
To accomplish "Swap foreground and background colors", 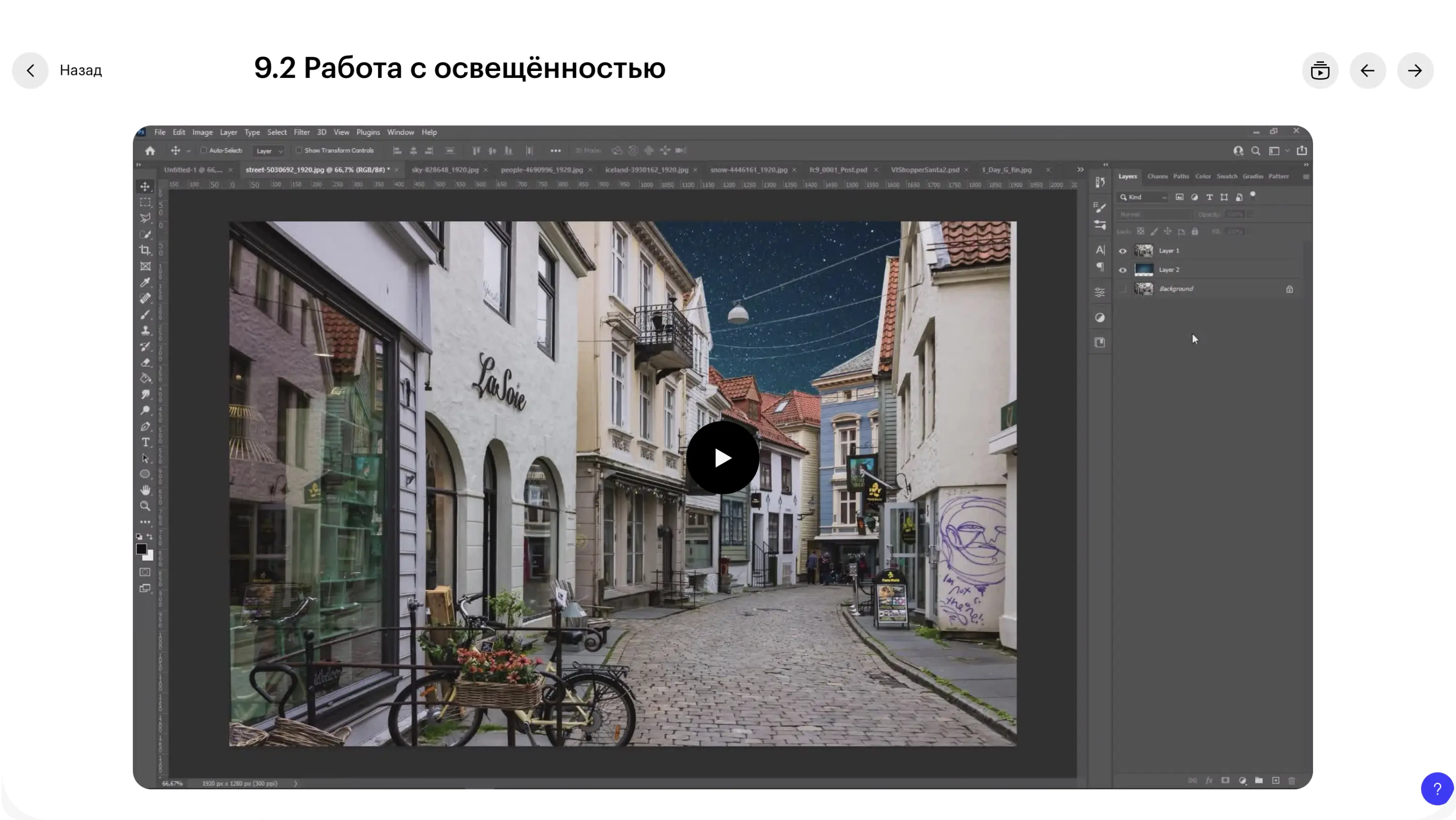I will click(x=150, y=537).
